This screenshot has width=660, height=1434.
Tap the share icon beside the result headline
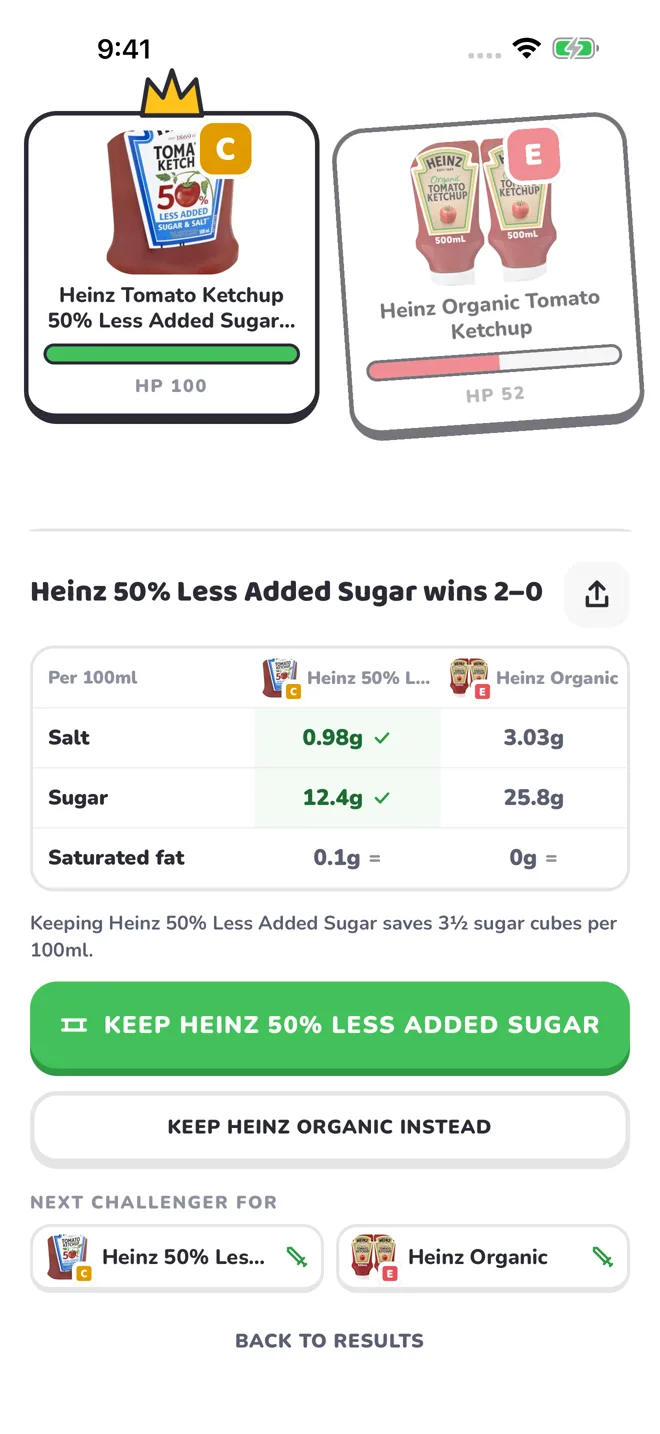597,594
